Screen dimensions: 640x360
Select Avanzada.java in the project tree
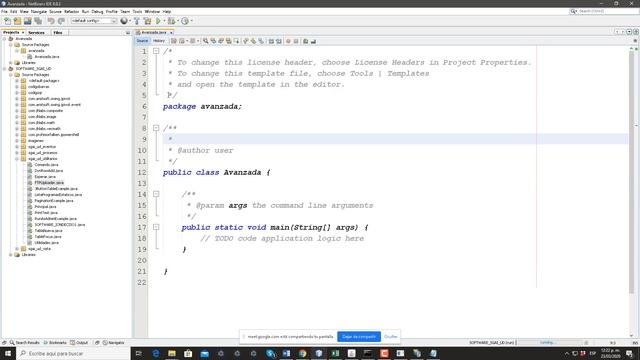tap(47, 57)
